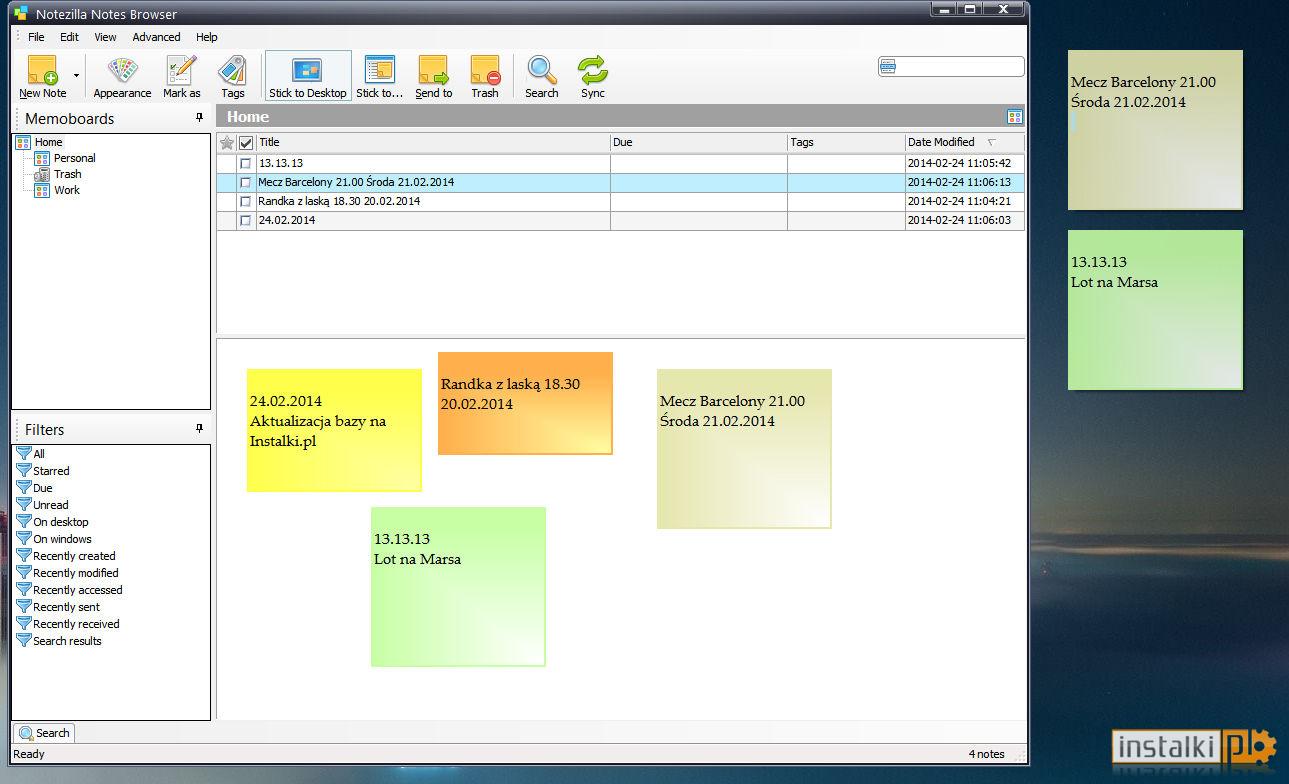
Task: Sort by Date Modified column
Action: click(964, 142)
